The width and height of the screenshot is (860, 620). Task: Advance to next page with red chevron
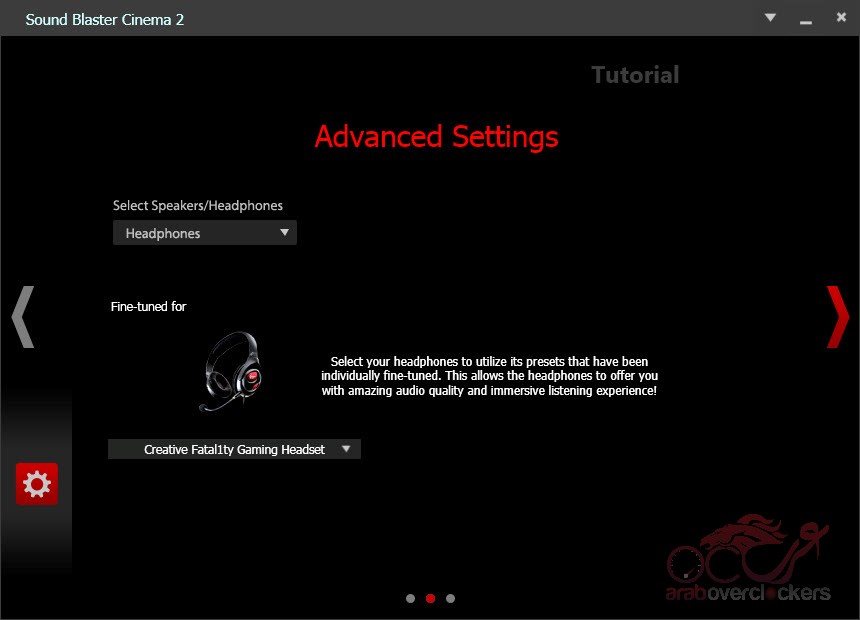[838, 317]
